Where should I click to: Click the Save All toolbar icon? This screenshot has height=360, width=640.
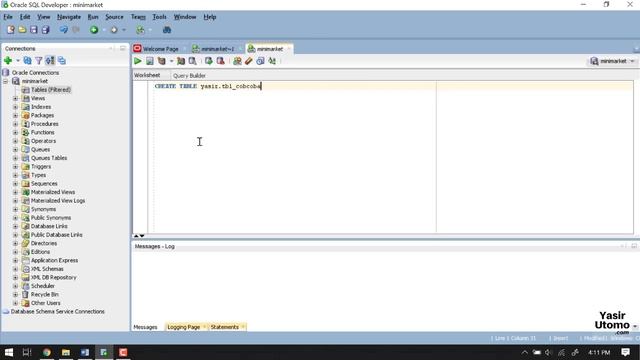tap(45, 30)
